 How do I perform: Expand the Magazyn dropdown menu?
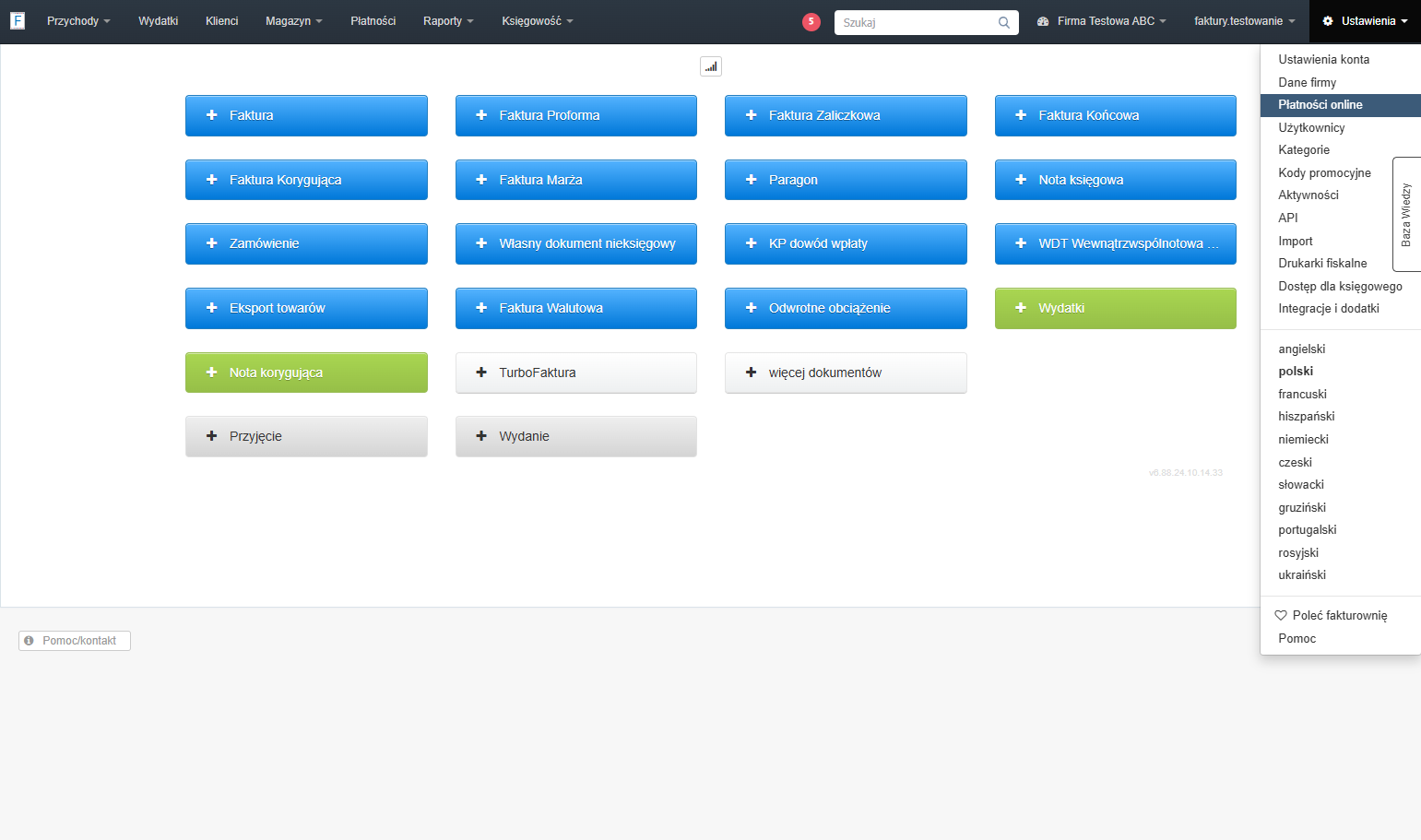pos(294,21)
